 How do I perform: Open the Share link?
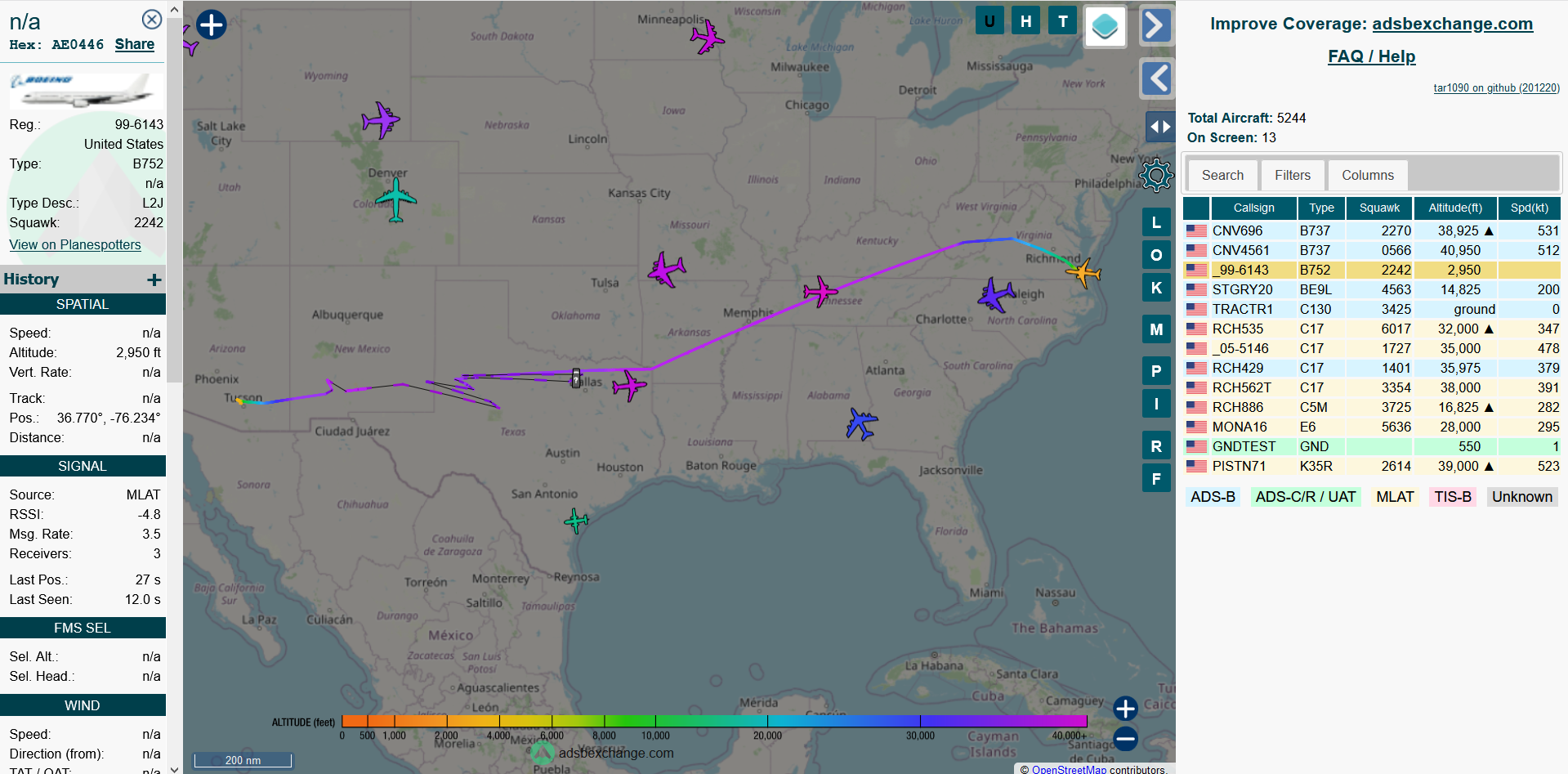click(135, 44)
